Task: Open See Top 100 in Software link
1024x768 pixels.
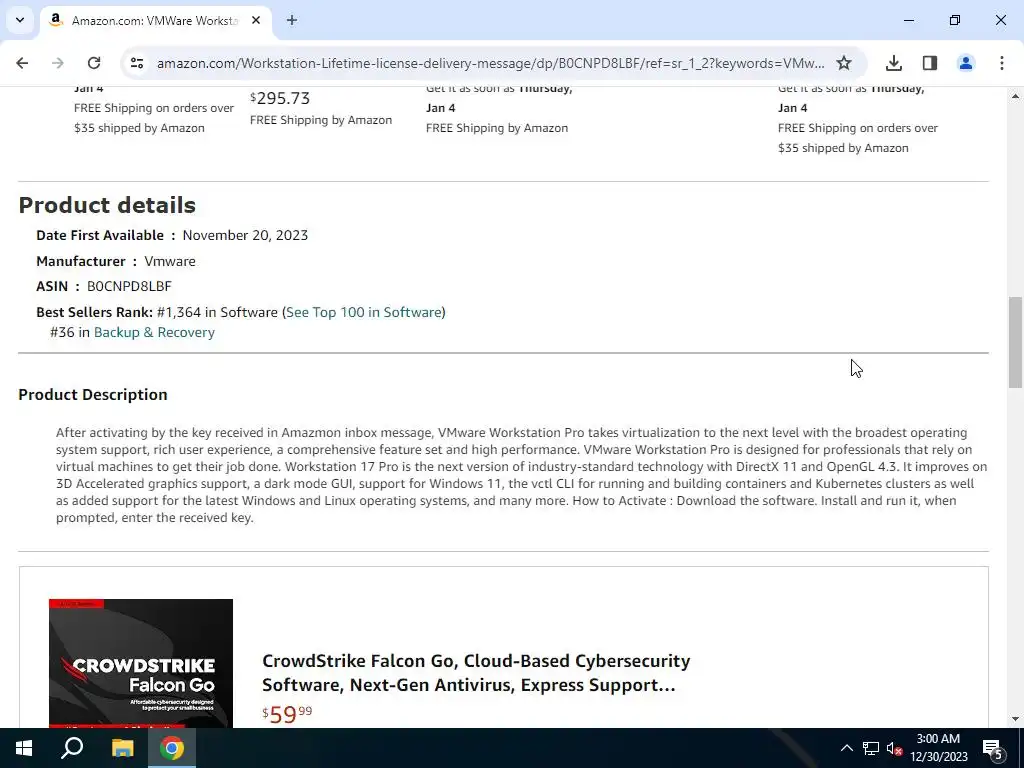Action: pos(364,312)
